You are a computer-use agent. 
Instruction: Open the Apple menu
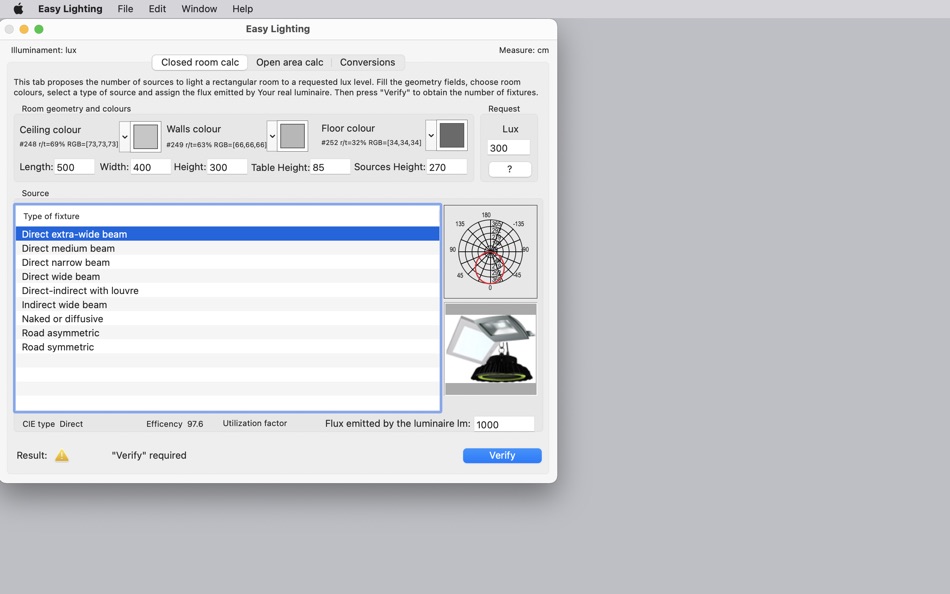18,8
